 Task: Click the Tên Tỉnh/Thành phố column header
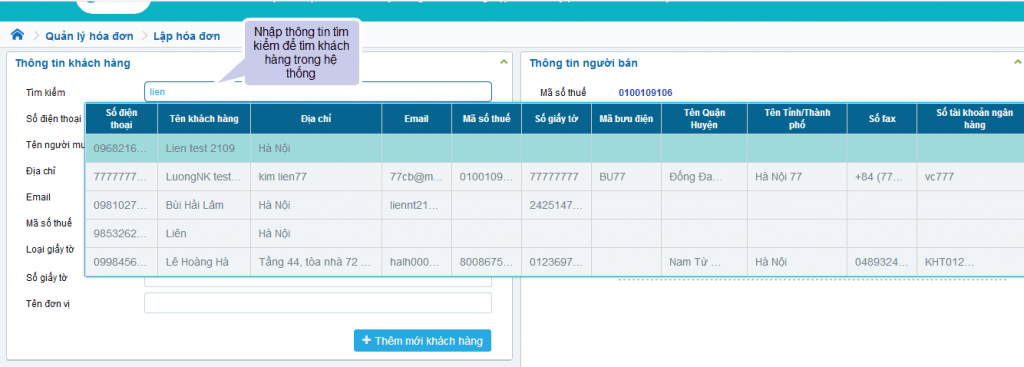797,118
